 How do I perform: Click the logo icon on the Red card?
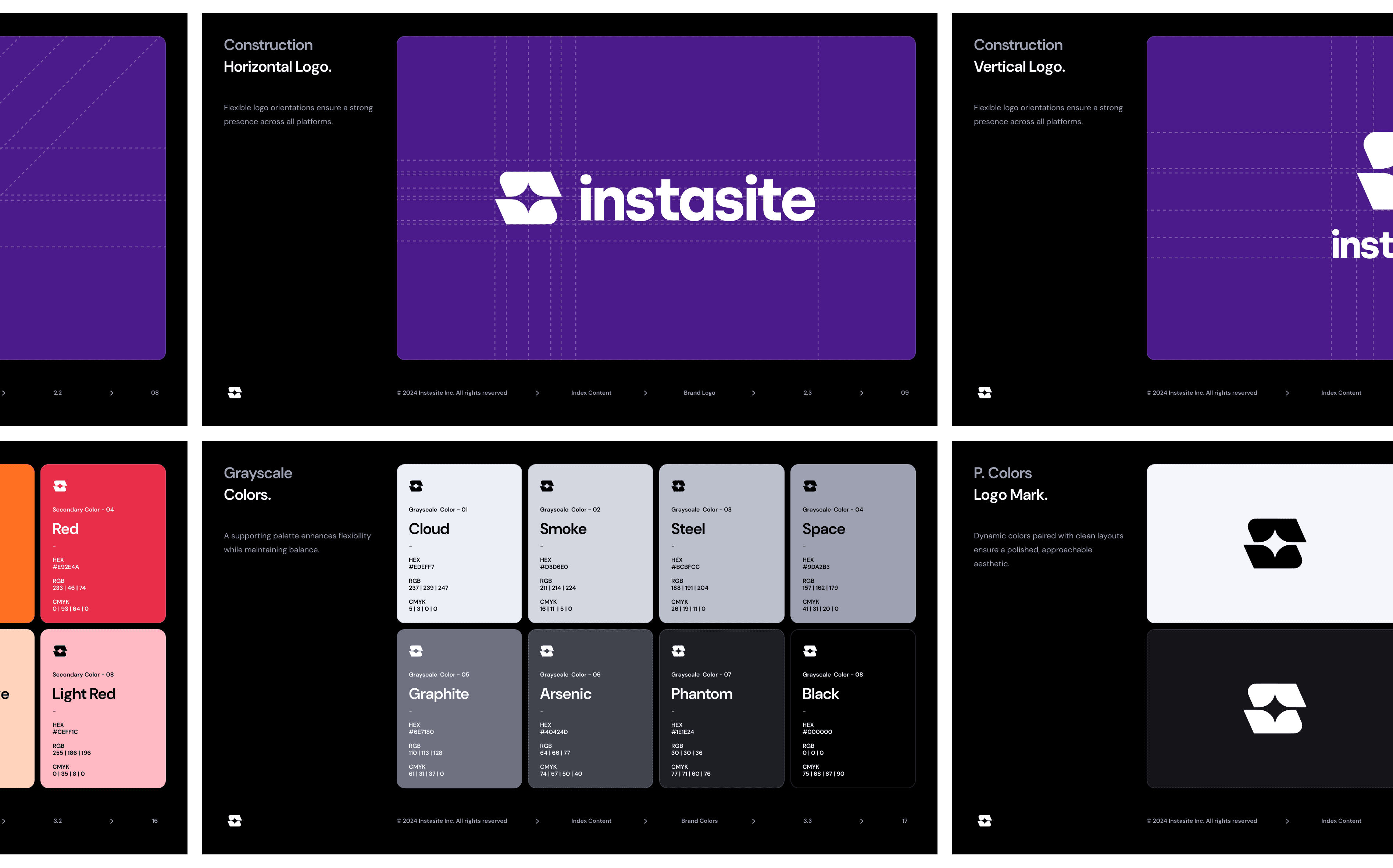point(60,486)
